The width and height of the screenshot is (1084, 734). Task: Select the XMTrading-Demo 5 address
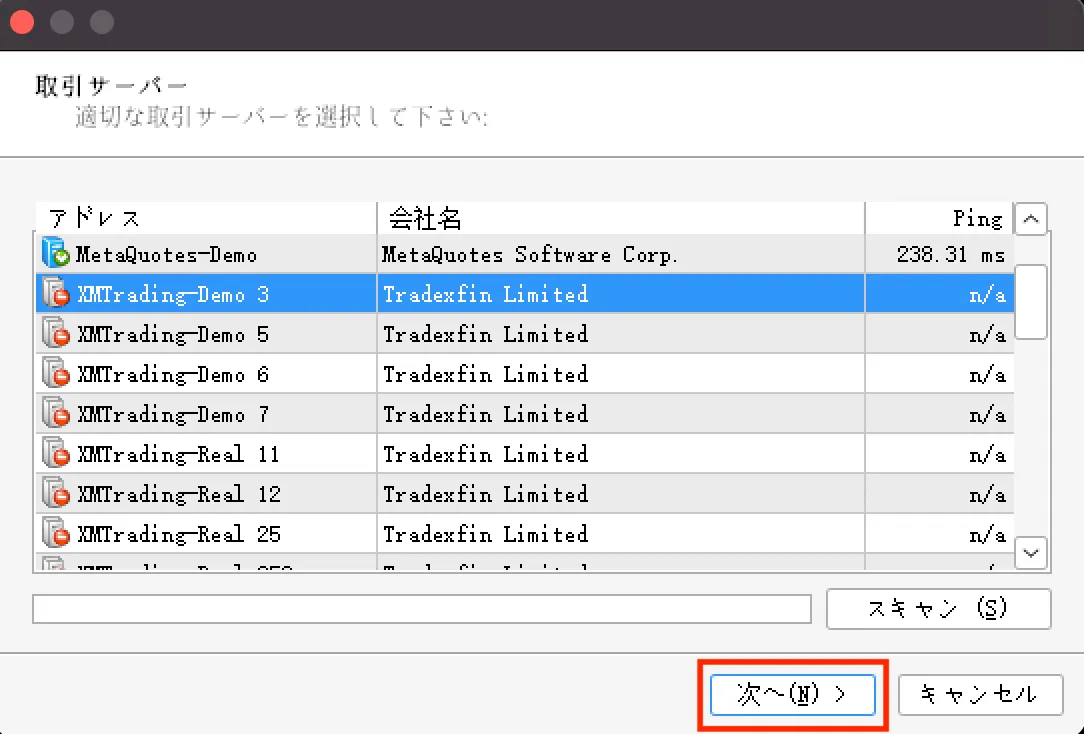173,335
